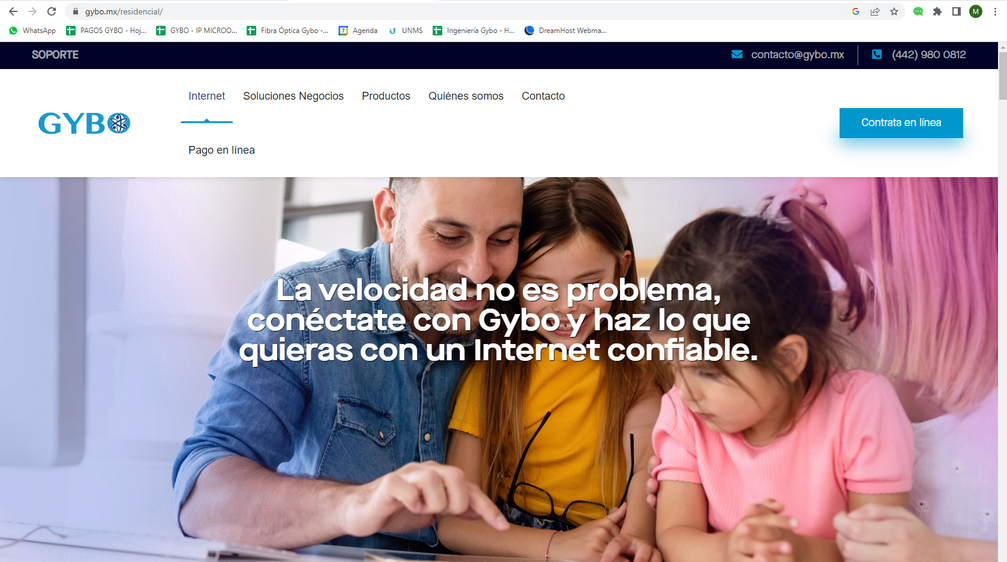The width and height of the screenshot is (1007, 562).
Task: Toggle the browser side panel icon
Action: pyautogui.click(x=956, y=12)
